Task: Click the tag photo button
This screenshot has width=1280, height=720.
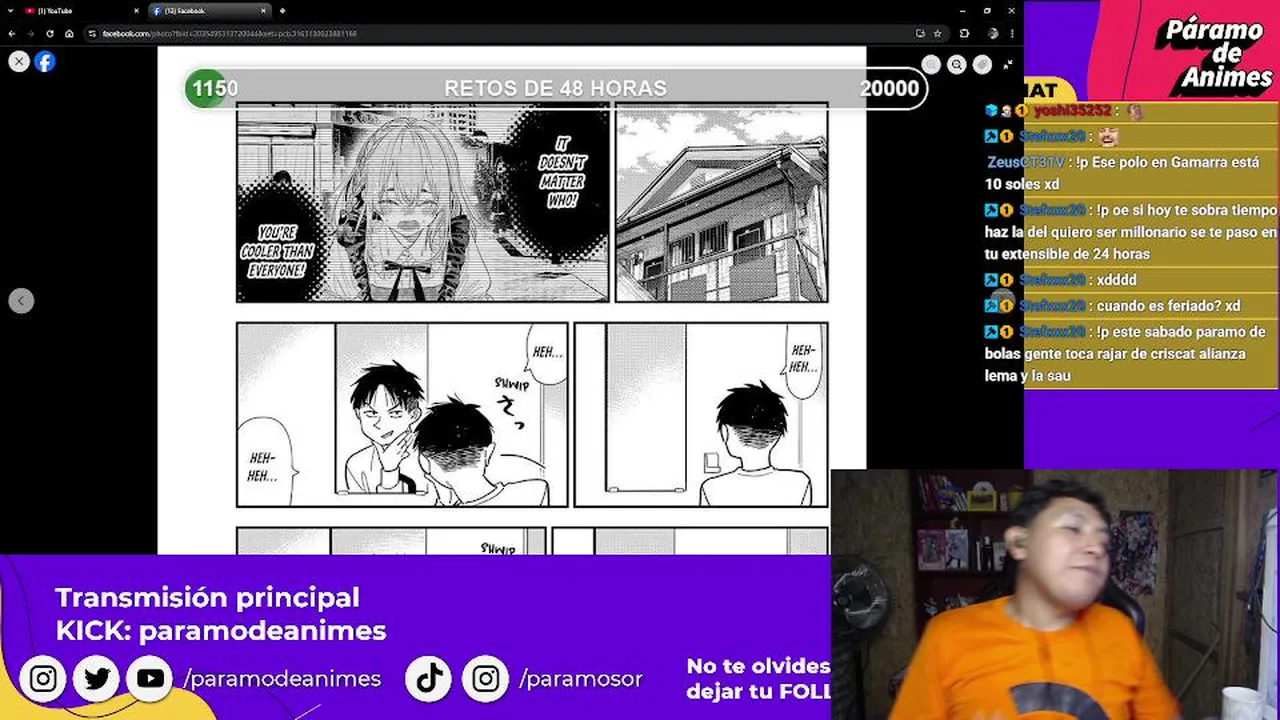Action: (x=982, y=65)
